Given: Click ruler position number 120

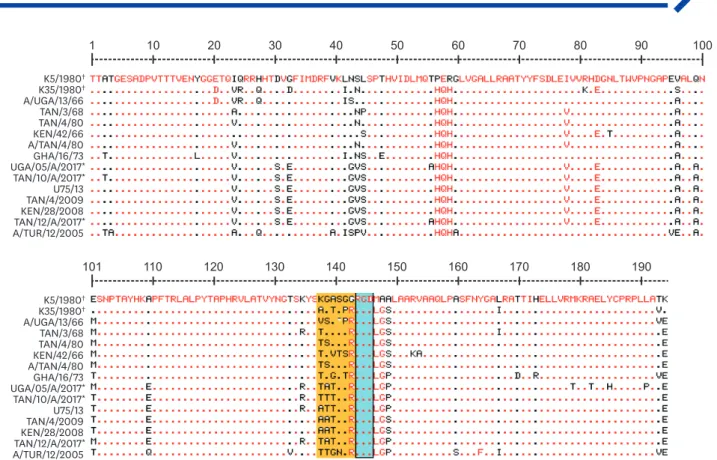Looking at the screenshot, I should tap(214, 267).
